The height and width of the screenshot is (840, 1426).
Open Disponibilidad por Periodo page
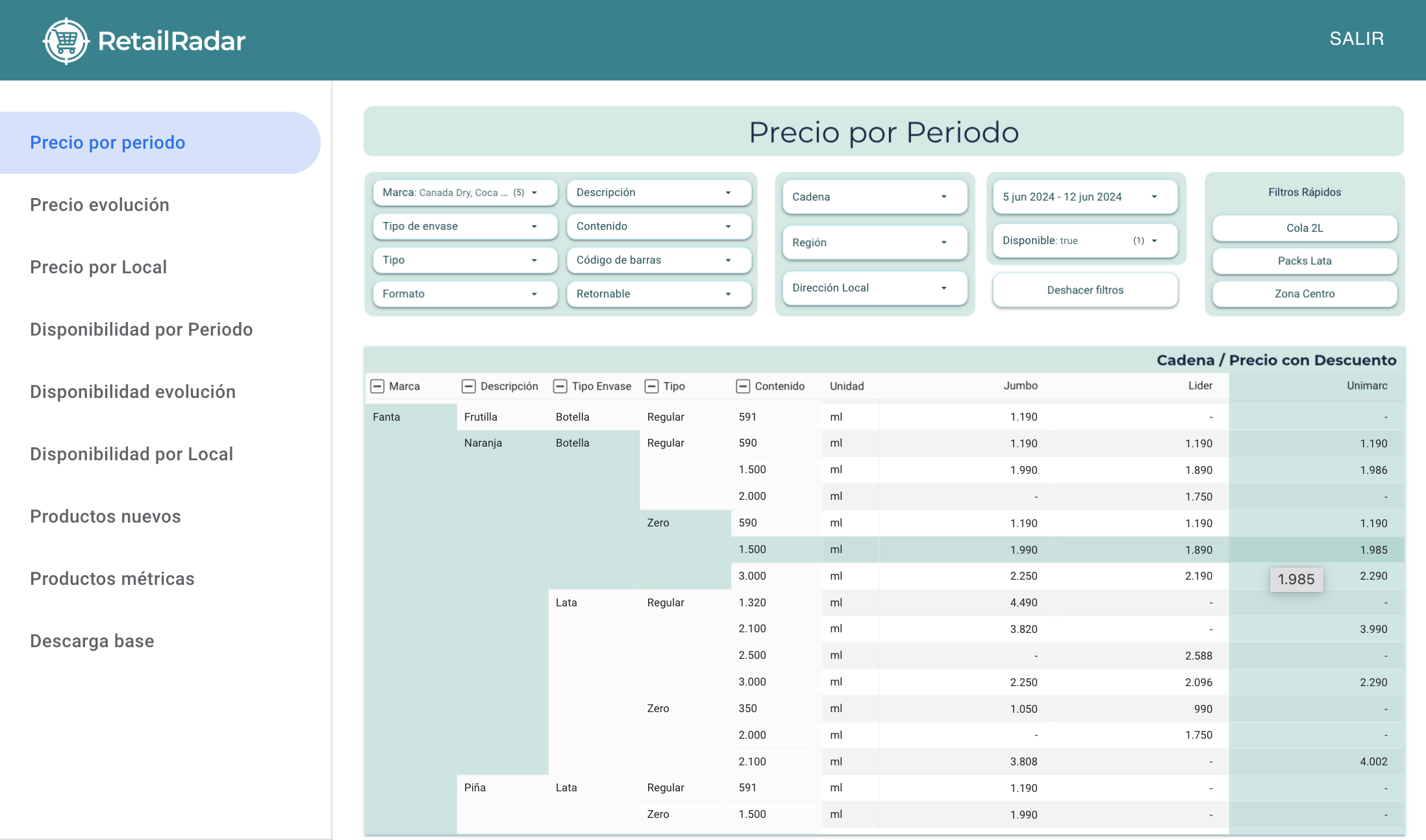click(142, 330)
